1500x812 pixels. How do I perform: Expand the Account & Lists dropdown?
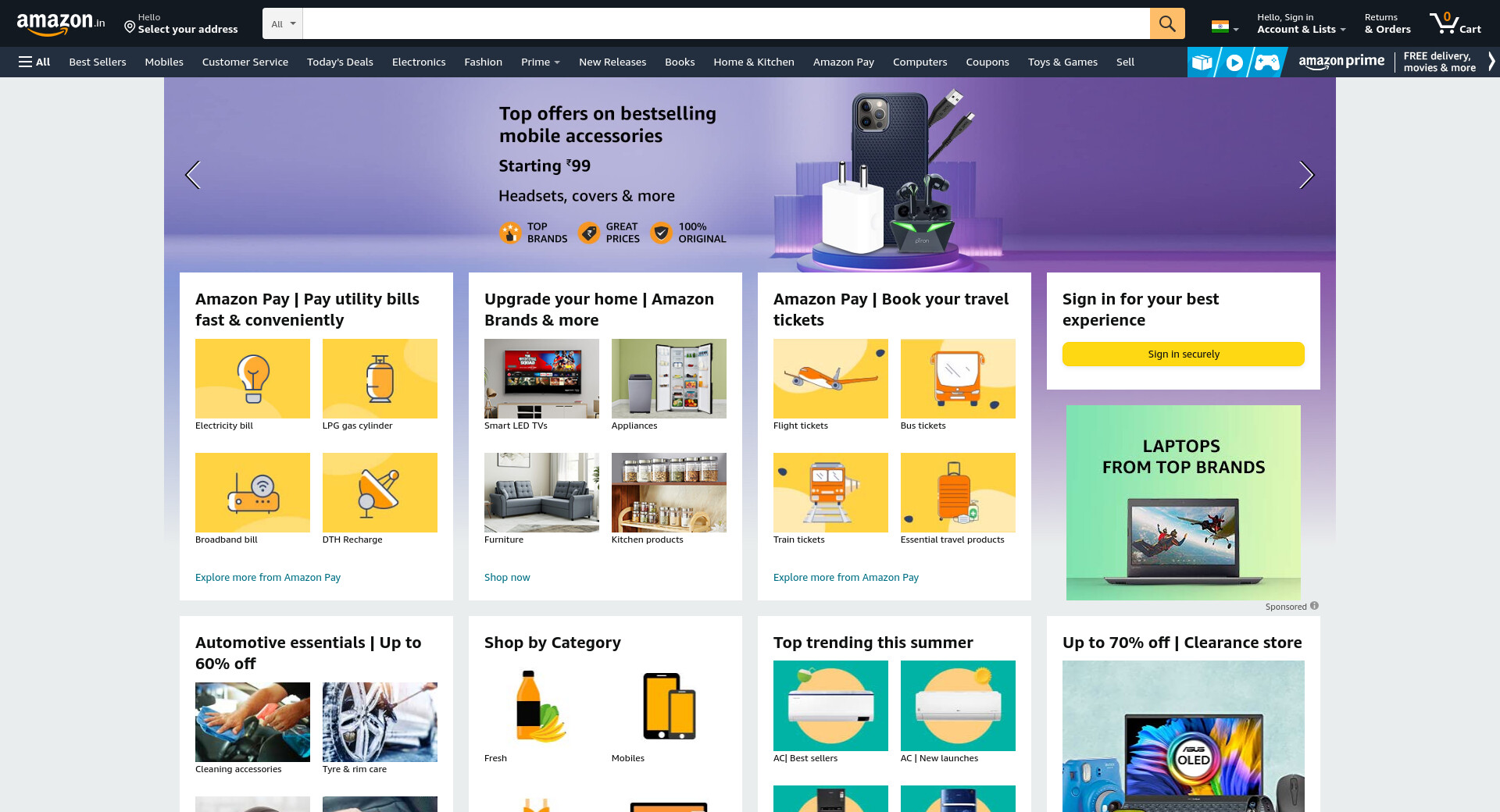point(1301,23)
